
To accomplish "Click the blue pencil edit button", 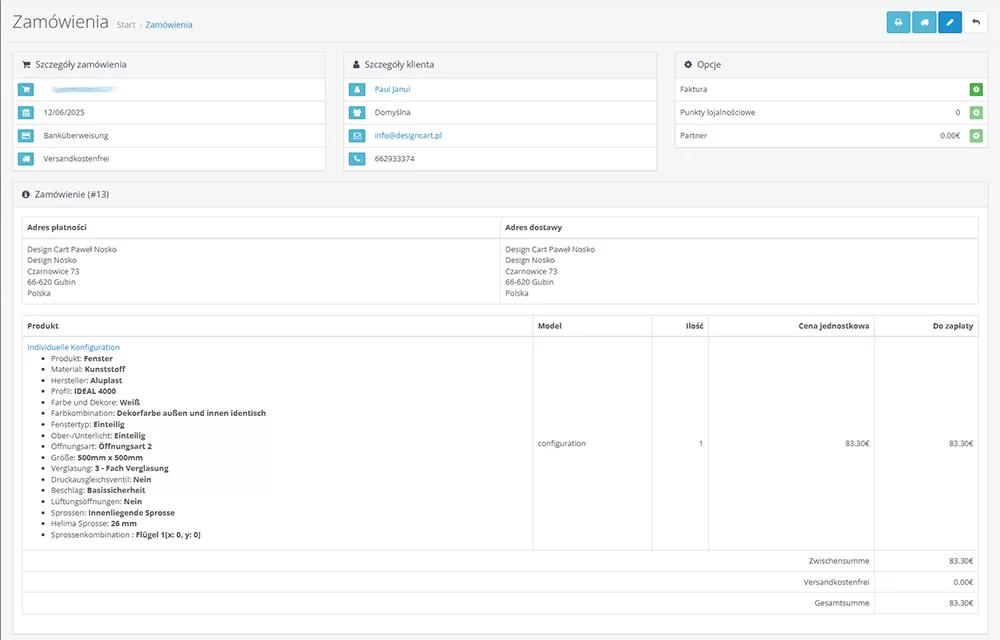I will point(950,22).
